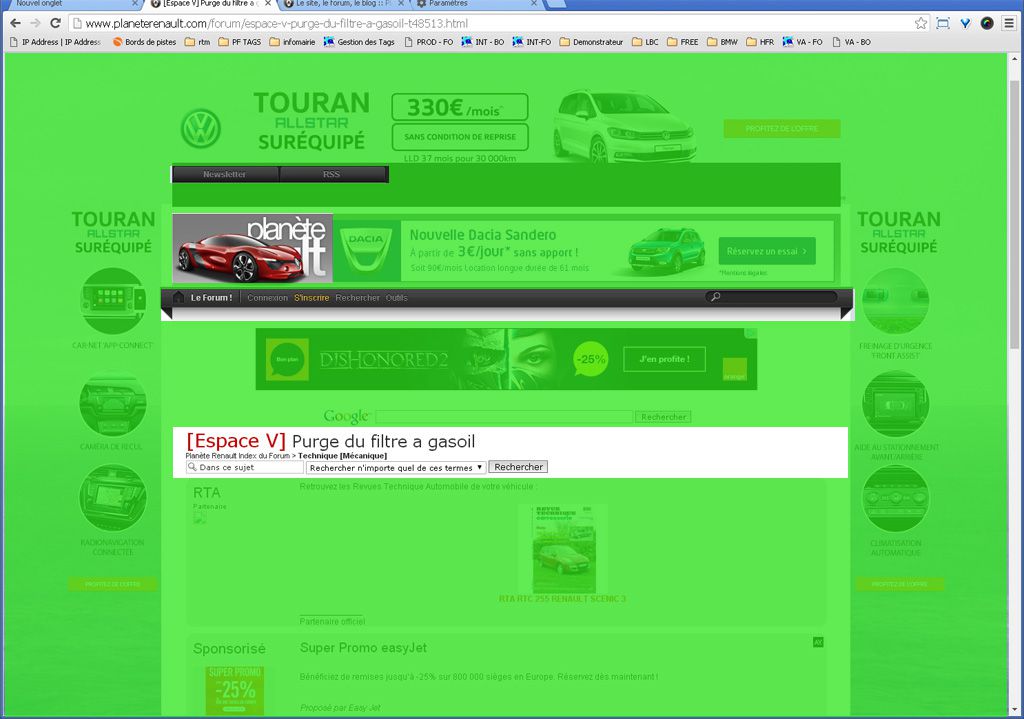Click the Partenaire officiel link
Screen dimensions: 1024x719
[332, 621]
